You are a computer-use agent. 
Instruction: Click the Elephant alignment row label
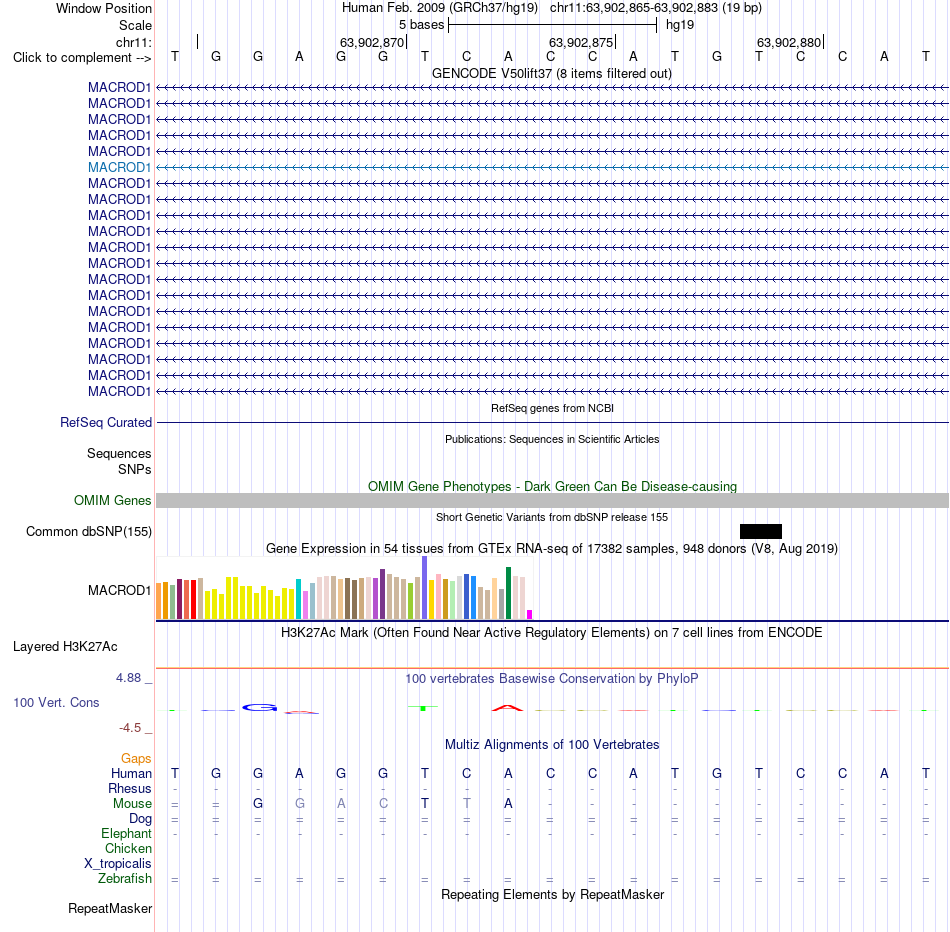click(x=126, y=833)
